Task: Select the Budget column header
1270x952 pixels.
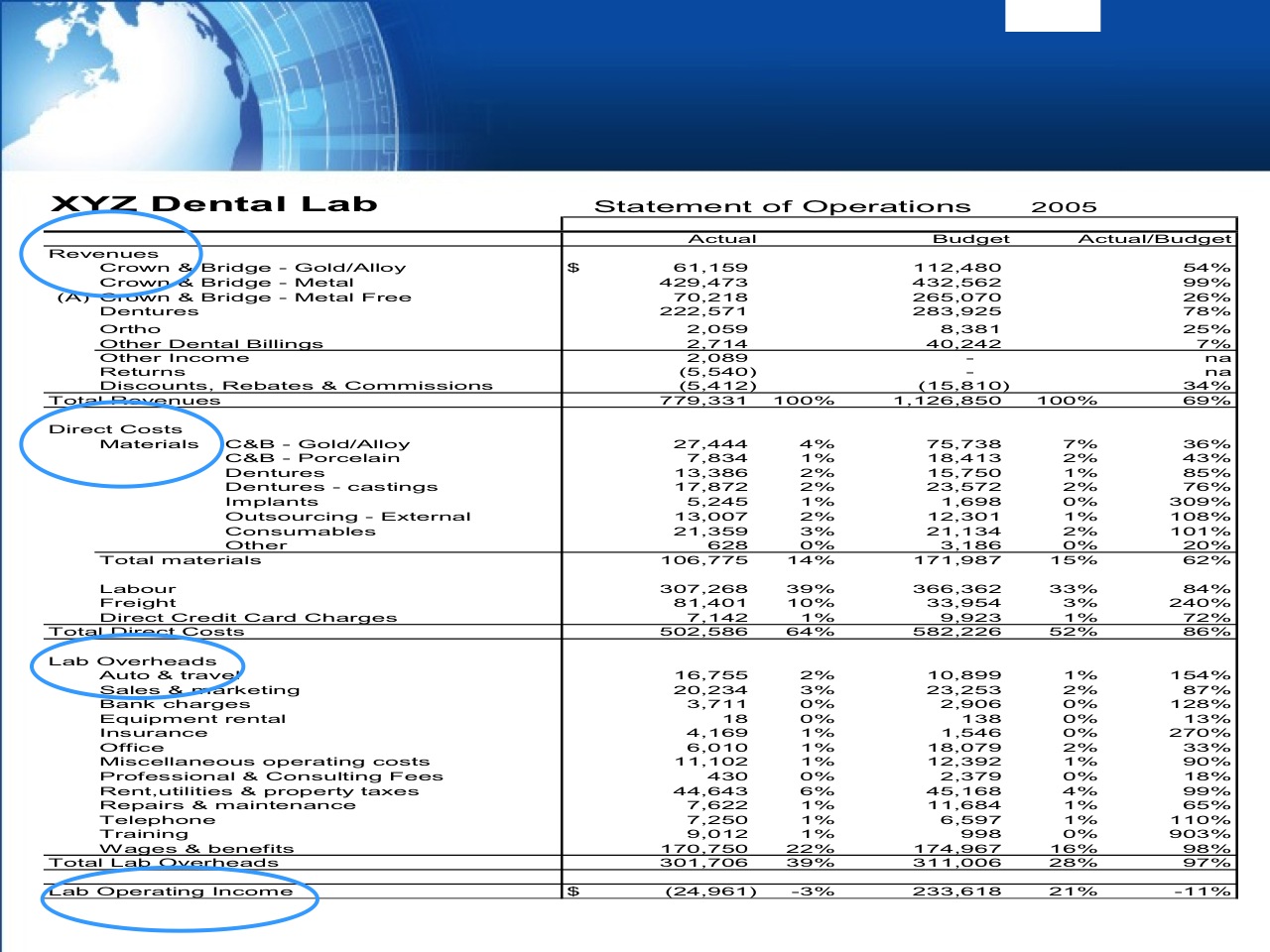Action: point(970,239)
